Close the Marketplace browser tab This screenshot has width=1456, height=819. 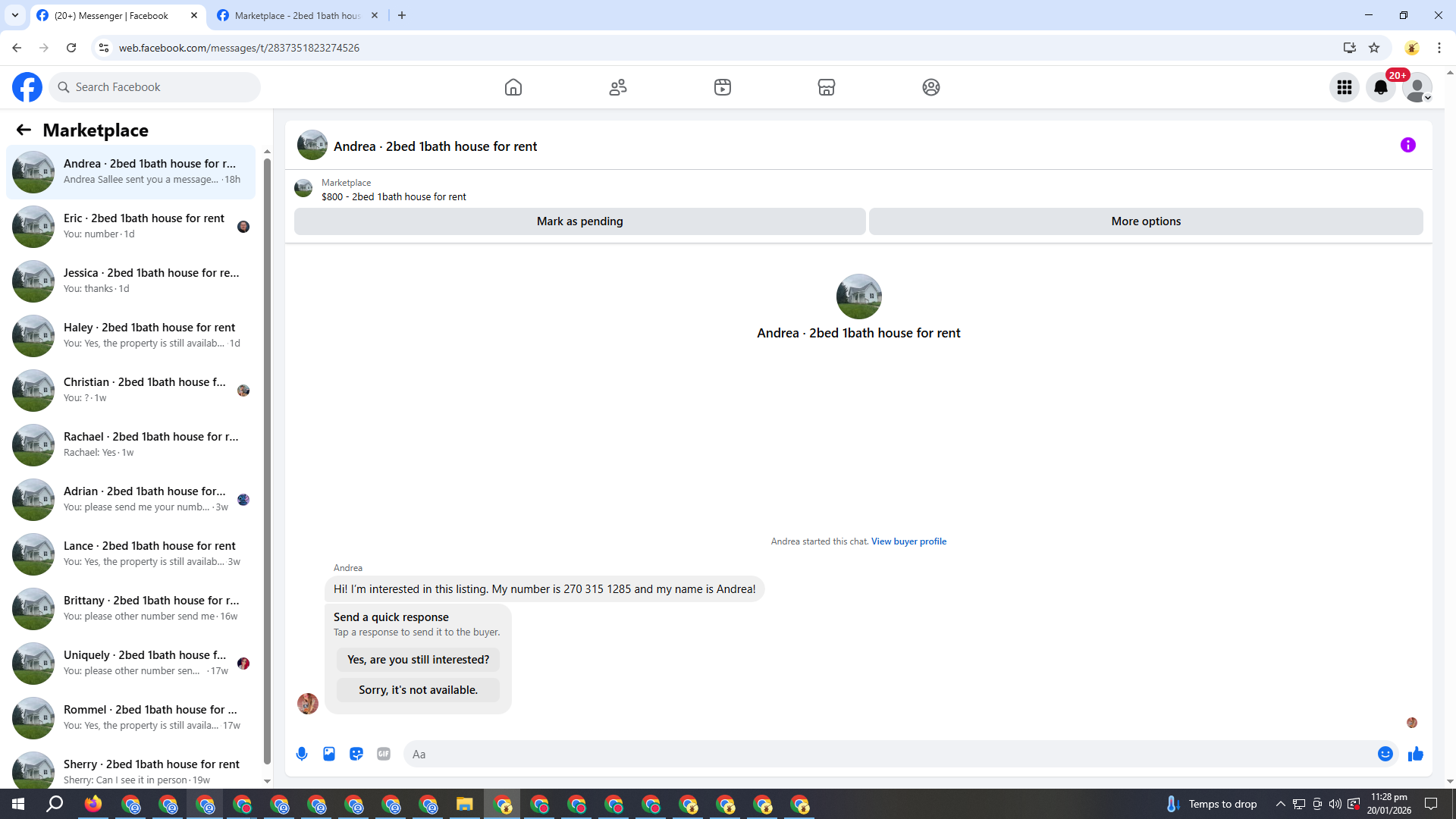[x=375, y=15]
